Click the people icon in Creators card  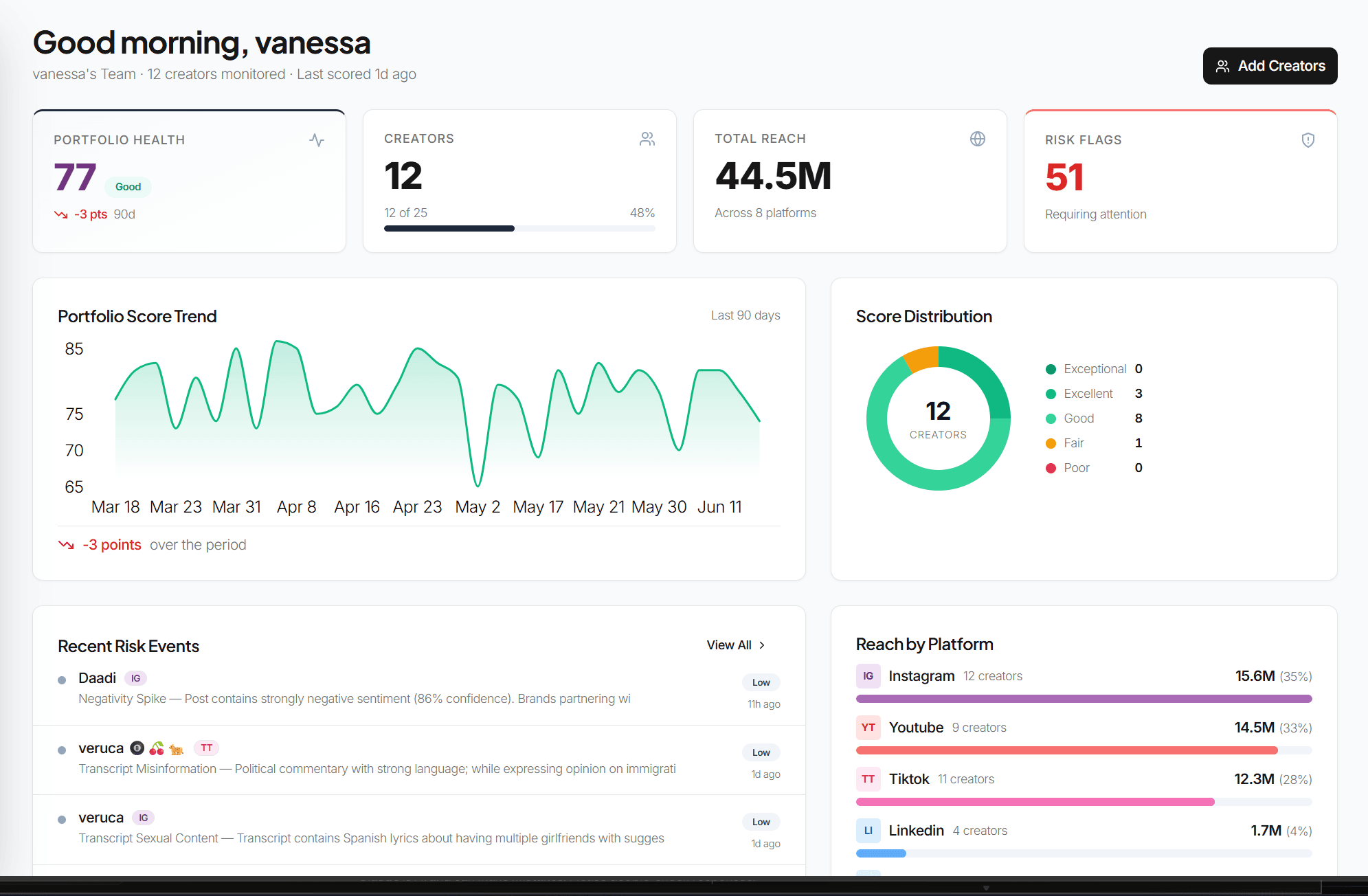[647, 139]
